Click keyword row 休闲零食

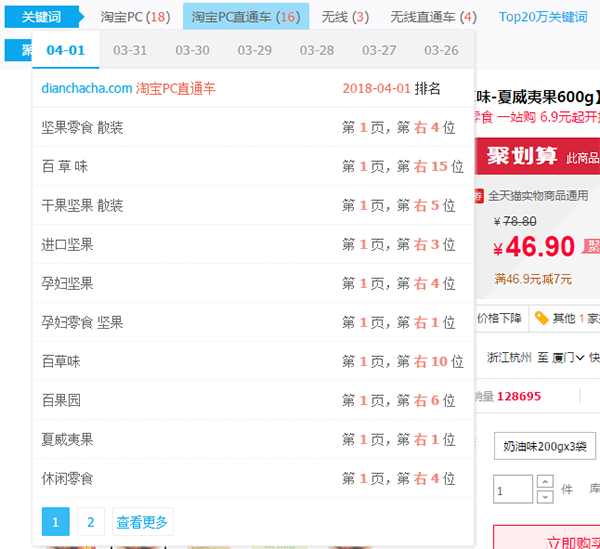click(x=253, y=479)
